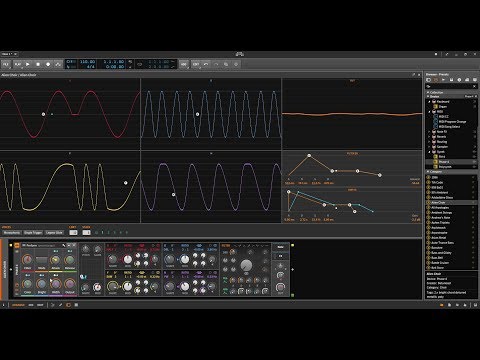Enable the Monophonic voice mode
Image resolution: width=480 pixels, height=360 pixels.
click(12, 233)
